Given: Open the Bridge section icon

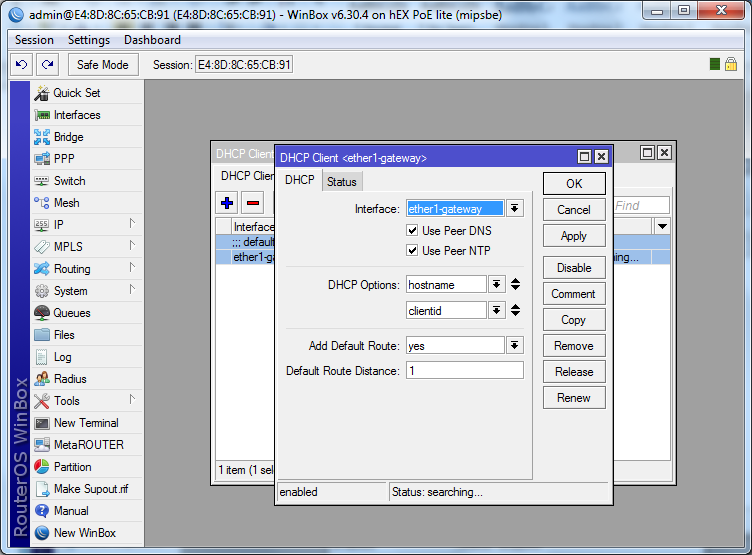Looking at the screenshot, I should pos(42,137).
